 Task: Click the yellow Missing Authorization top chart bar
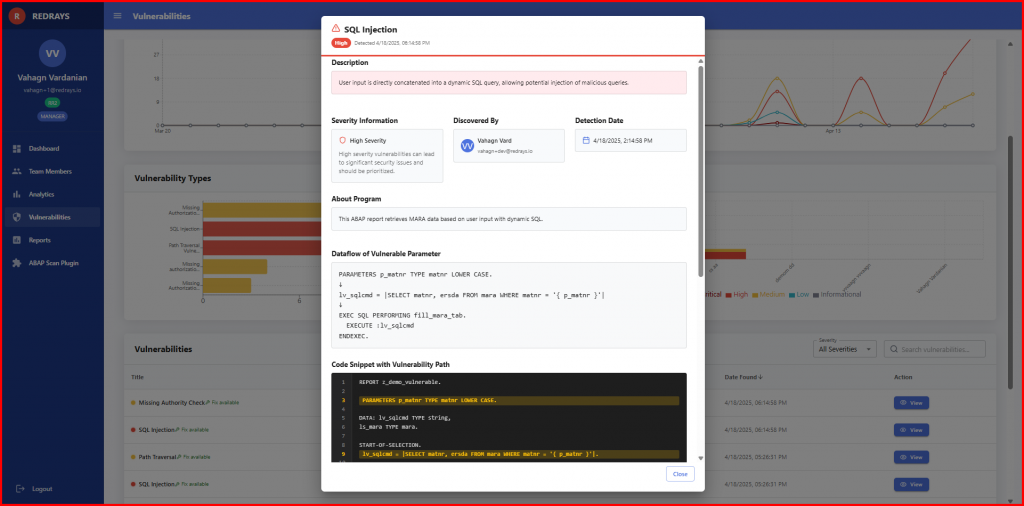(x=262, y=210)
